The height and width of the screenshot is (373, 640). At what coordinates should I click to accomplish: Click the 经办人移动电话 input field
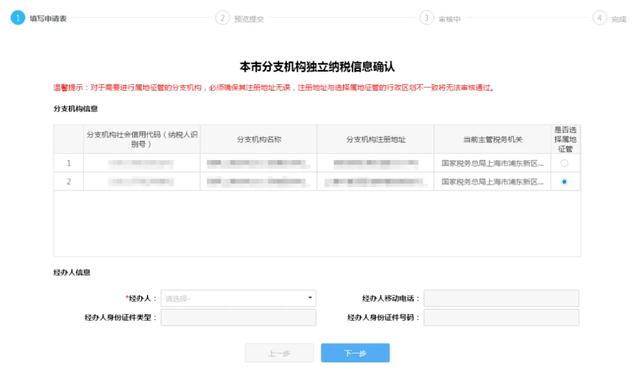501,298
